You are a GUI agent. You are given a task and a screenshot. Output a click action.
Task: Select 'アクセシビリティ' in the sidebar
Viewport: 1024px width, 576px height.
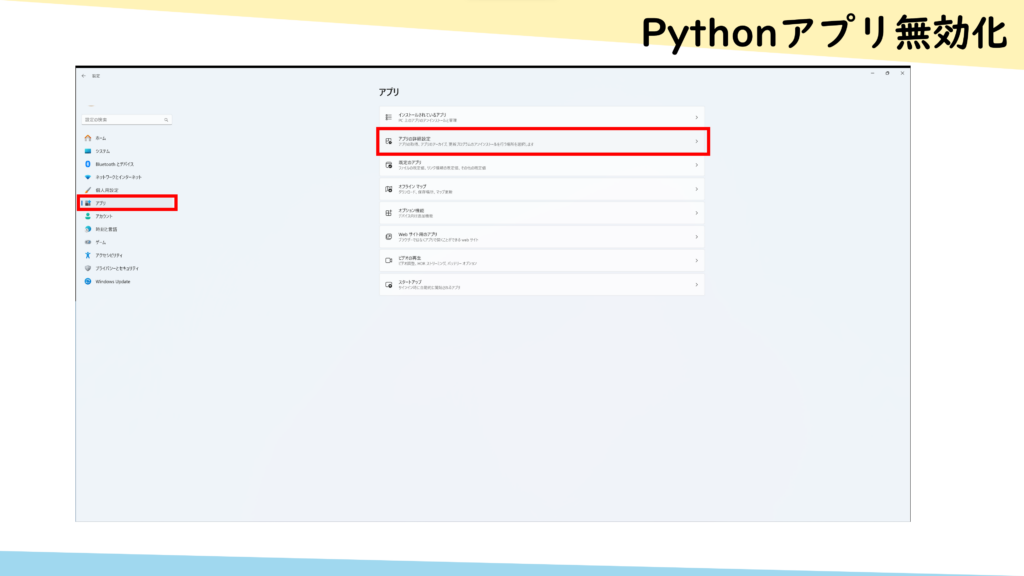click(x=127, y=255)
